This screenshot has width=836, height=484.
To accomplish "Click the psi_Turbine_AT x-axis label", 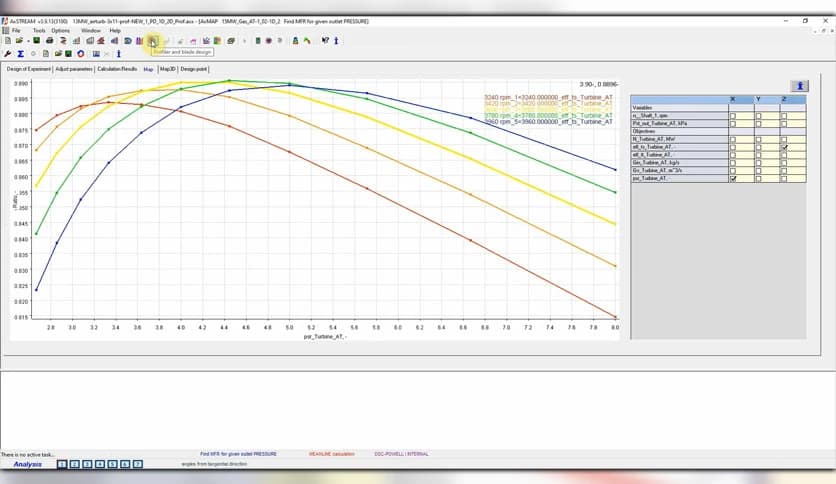I will 325,337.
